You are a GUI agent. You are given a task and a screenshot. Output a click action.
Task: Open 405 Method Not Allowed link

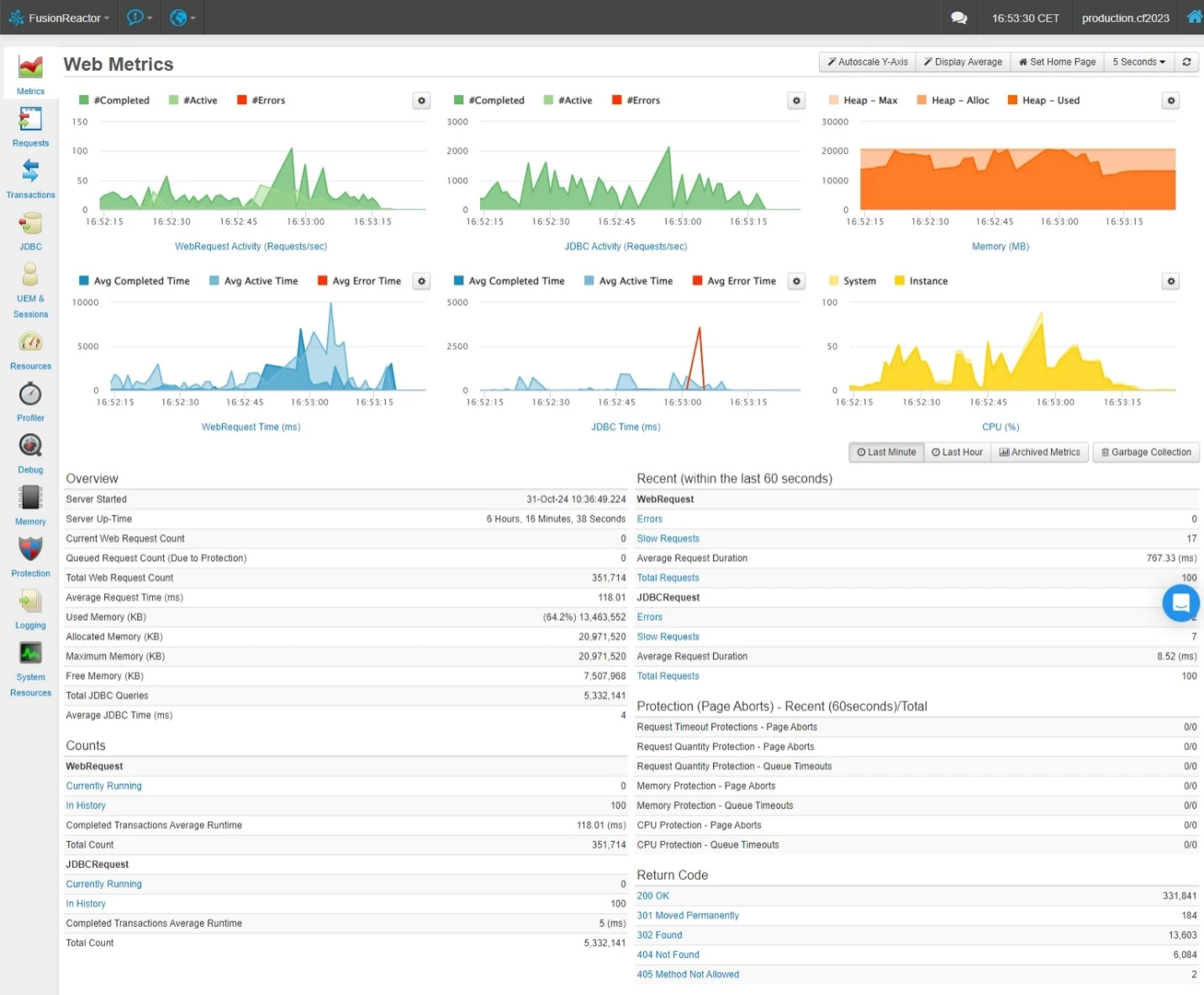pyautogui.click(x=688, y=975)
